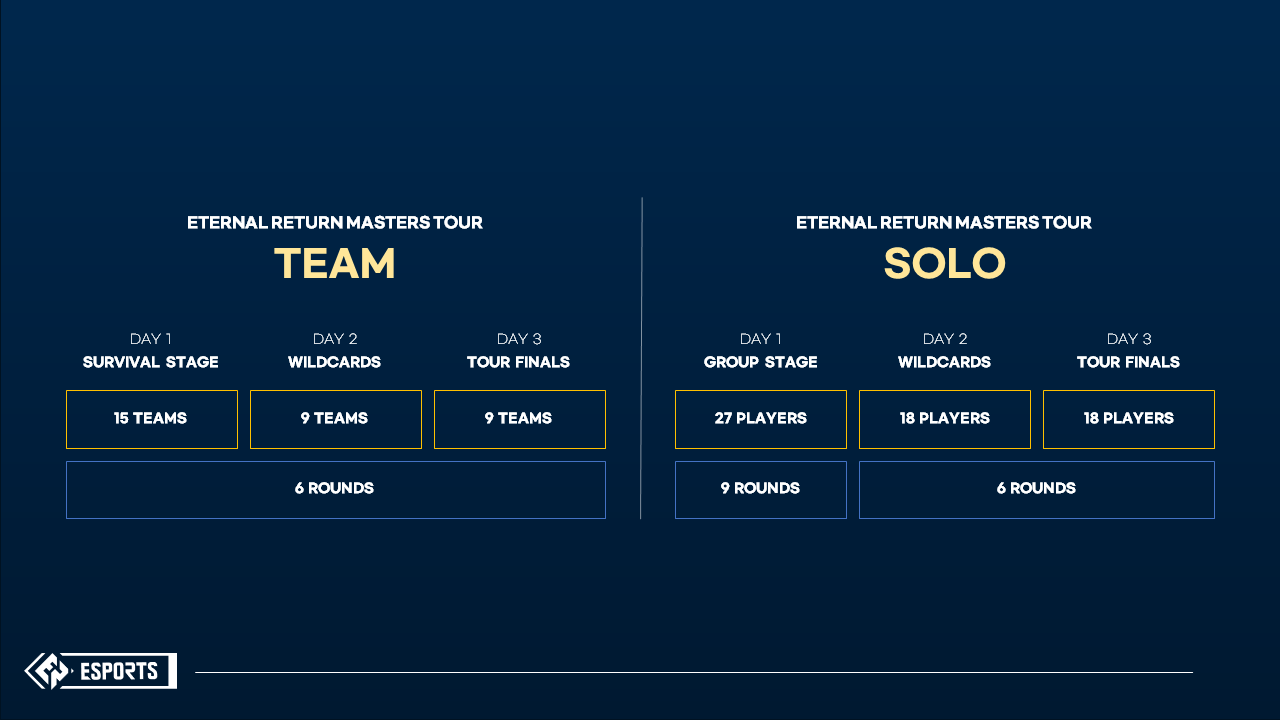
Task: Click the Solo 6 Rounds bar
Action: coord(1037,490)
